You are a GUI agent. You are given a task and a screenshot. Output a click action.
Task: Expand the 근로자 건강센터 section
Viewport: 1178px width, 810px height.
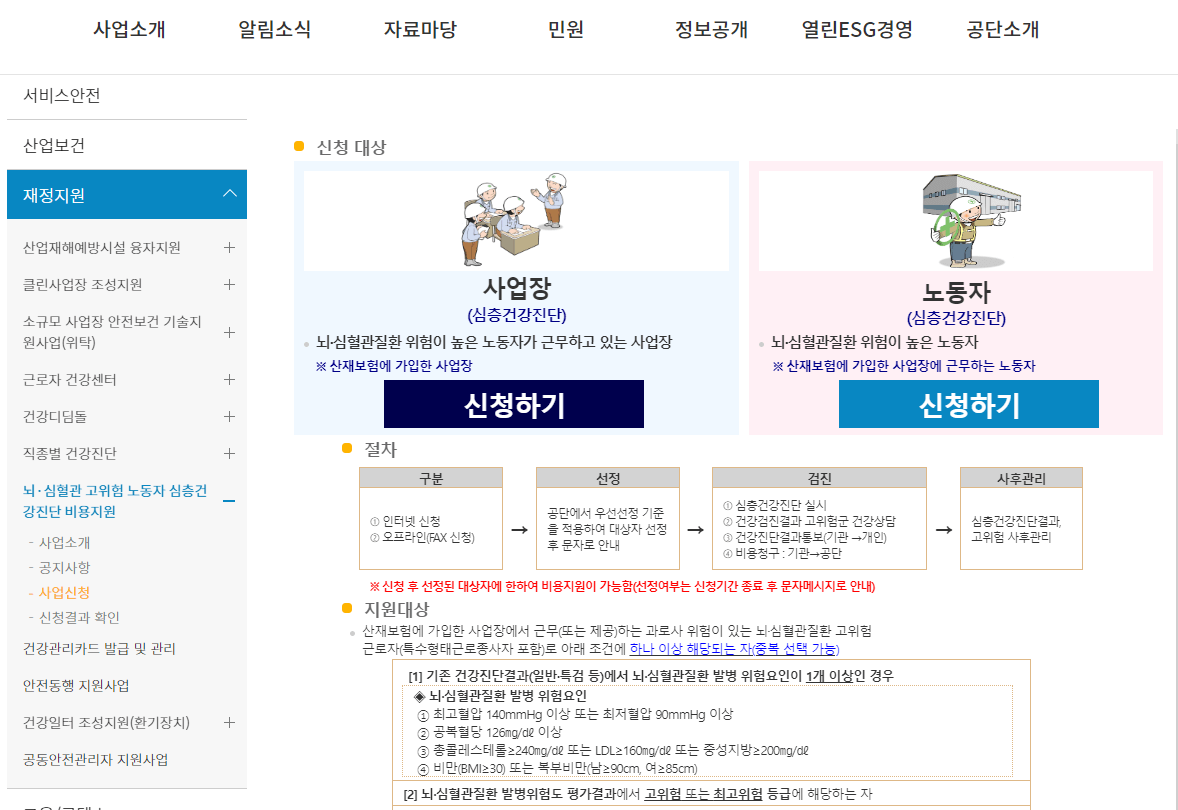click(231, 379)
